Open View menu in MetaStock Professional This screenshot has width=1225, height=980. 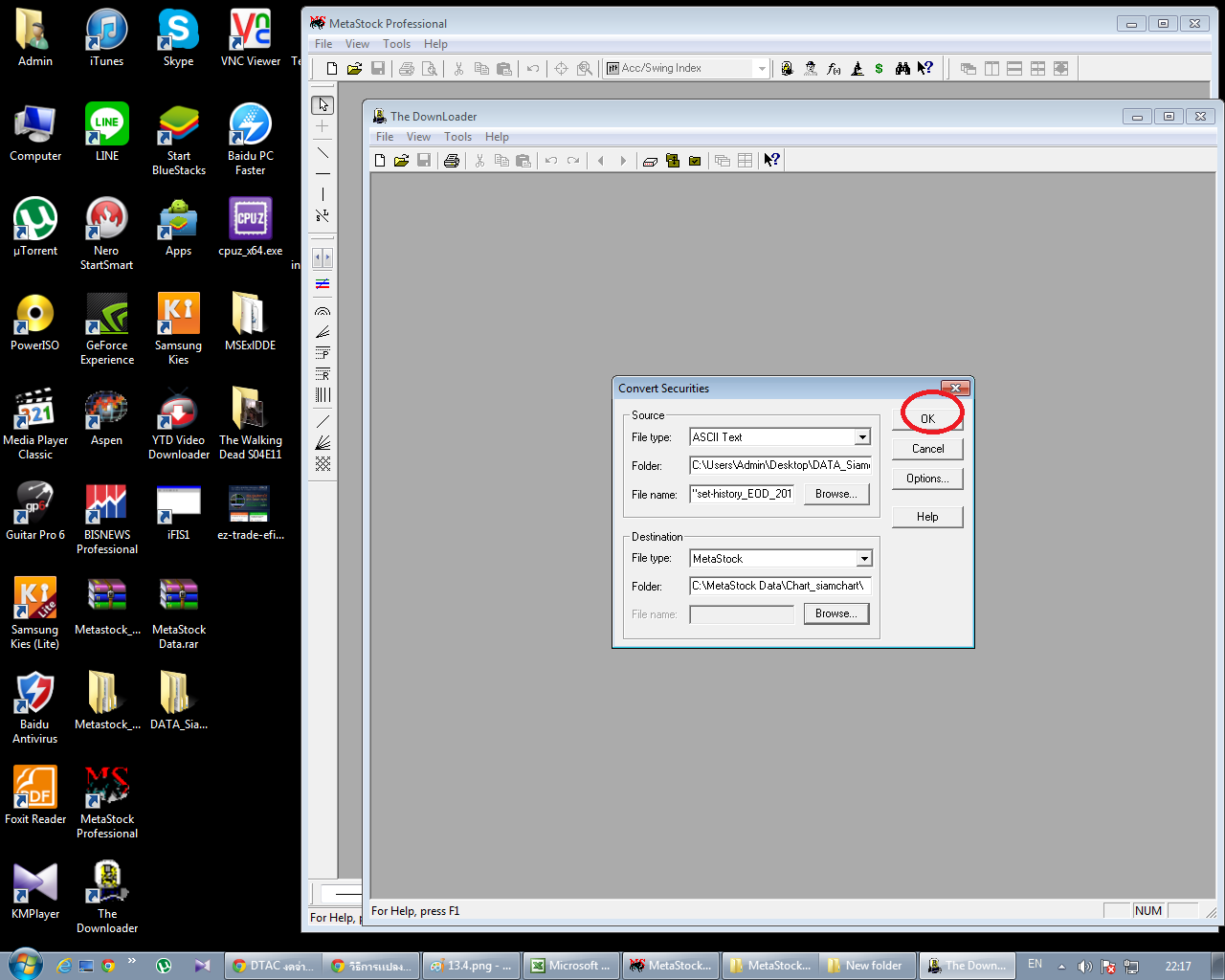coord(357,44)
